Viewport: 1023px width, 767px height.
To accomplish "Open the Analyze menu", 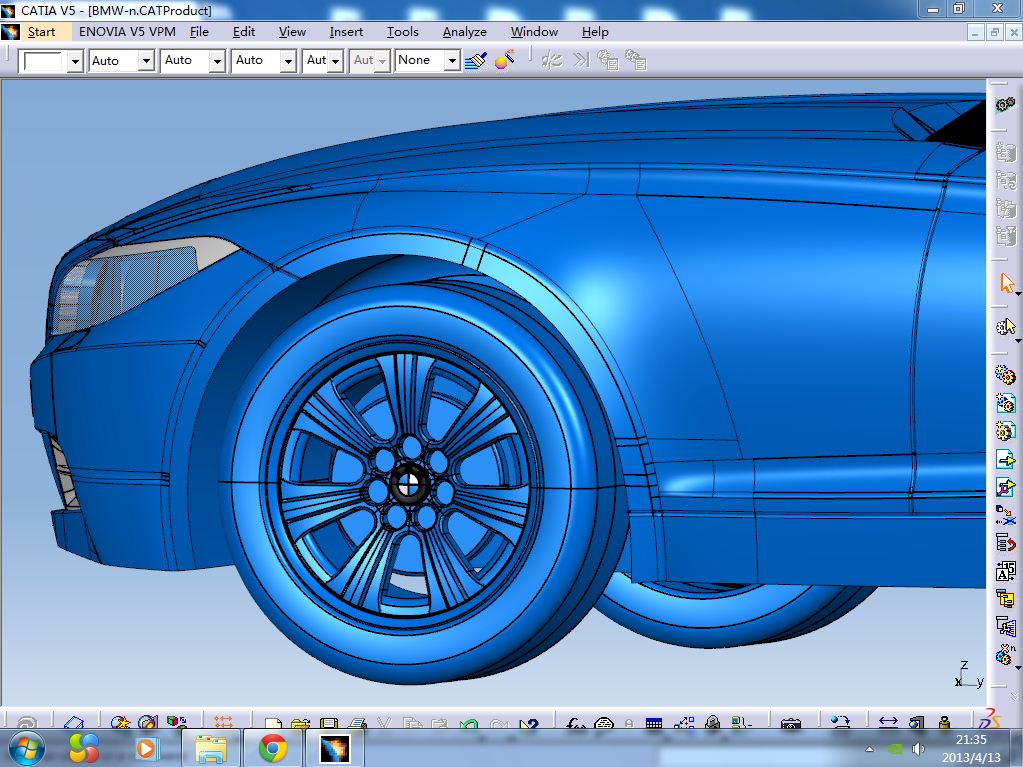I will click(465, 31).
